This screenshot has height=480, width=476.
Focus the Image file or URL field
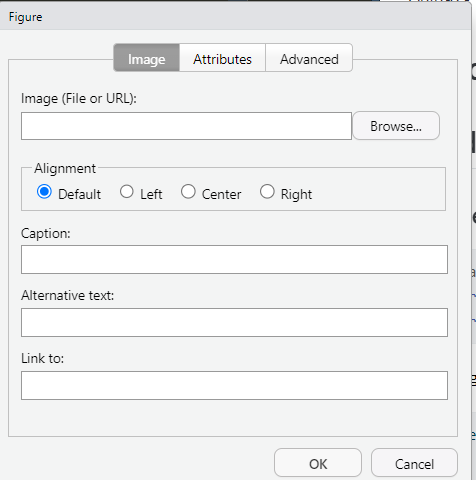[x=186, y=126]
